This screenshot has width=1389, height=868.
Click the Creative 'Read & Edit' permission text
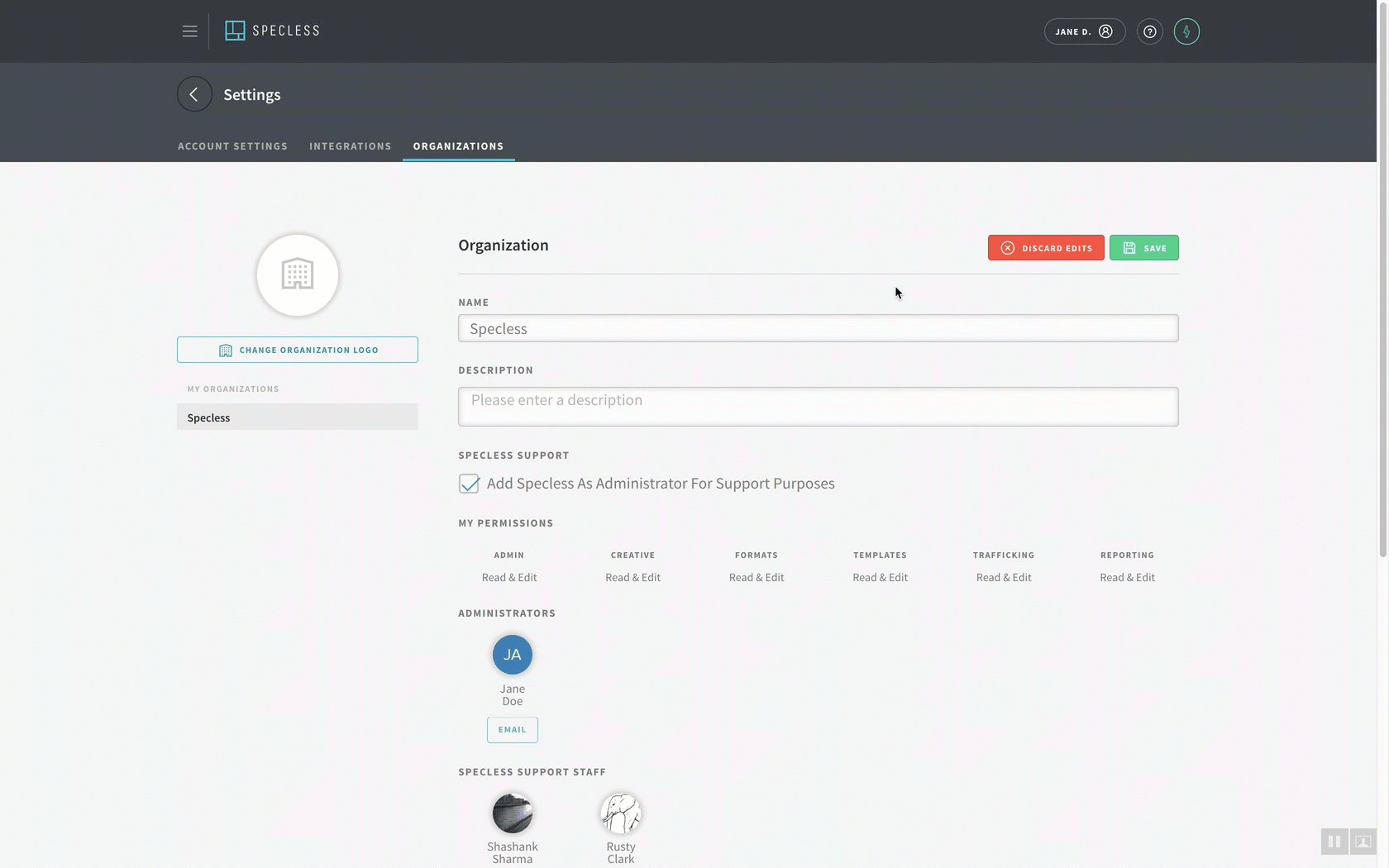[632, 577]
